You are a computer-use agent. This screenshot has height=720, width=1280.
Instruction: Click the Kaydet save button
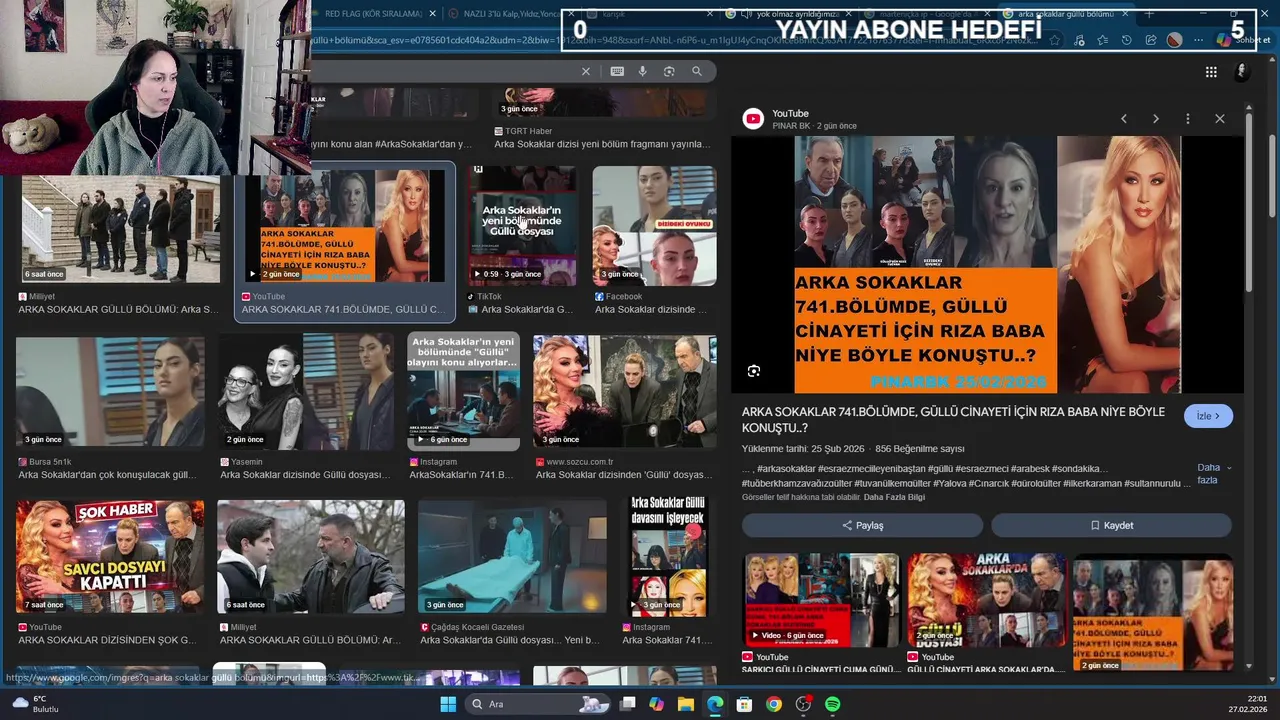point(1111,525)
